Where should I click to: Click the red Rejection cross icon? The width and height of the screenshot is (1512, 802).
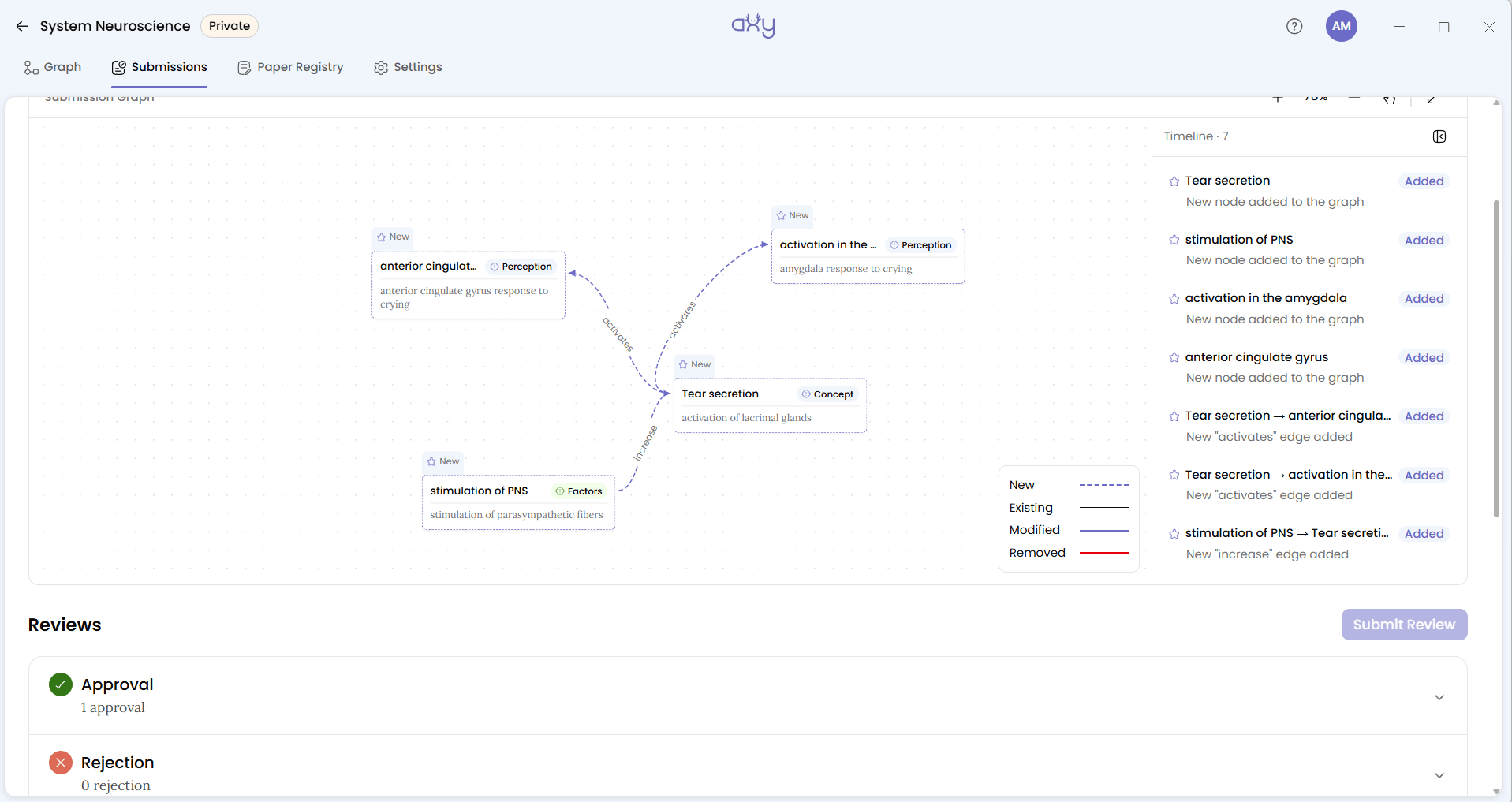pos(61,763)
